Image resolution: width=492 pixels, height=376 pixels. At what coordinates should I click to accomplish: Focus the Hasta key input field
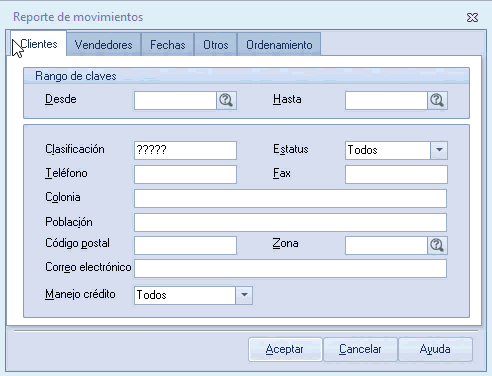click(386, 100)
